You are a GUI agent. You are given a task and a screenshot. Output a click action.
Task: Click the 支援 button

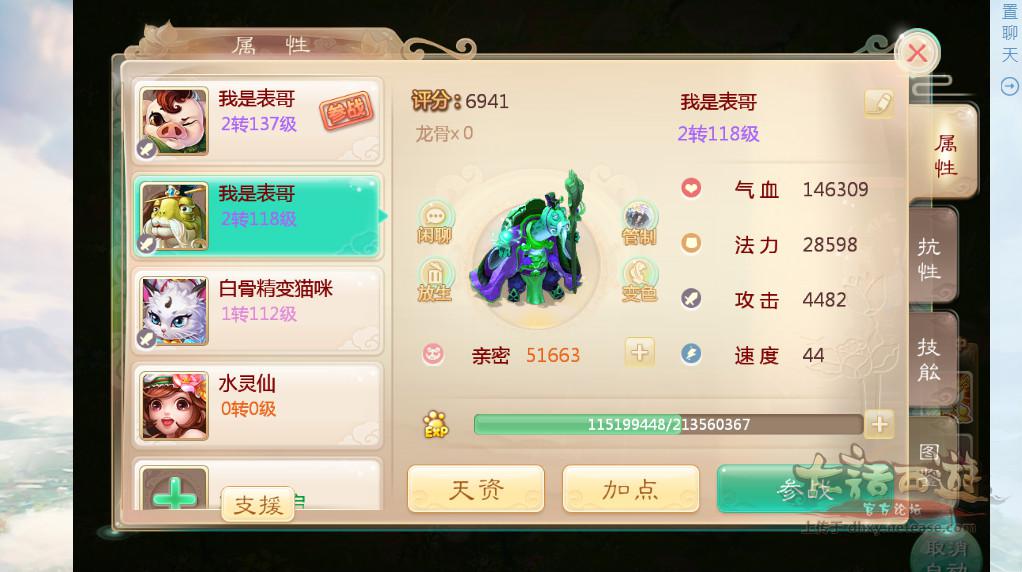pyautogui.click(x=258, y=504)
